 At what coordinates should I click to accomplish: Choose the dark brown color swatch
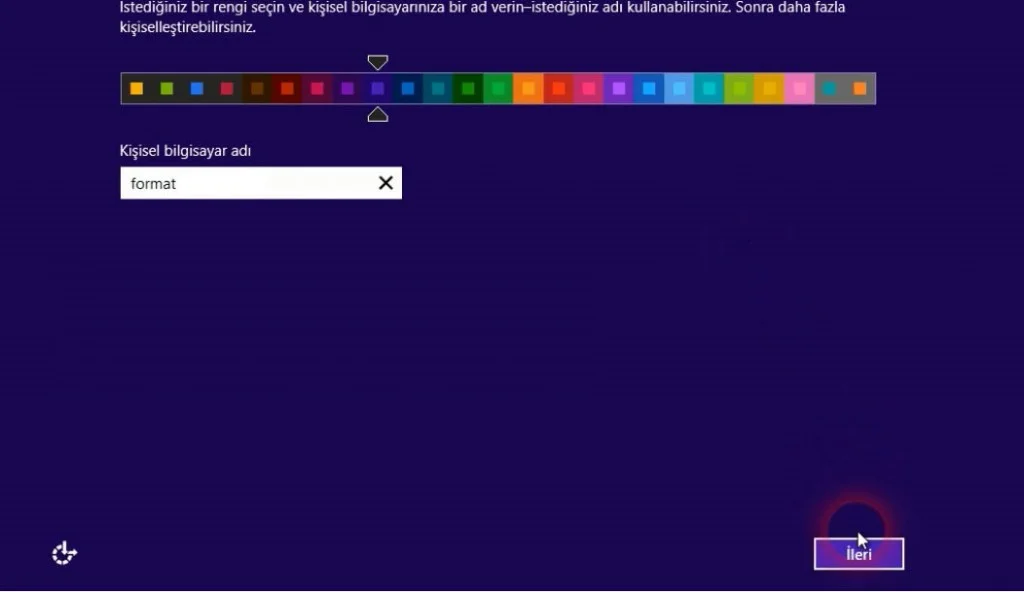[x=257, y=89]
